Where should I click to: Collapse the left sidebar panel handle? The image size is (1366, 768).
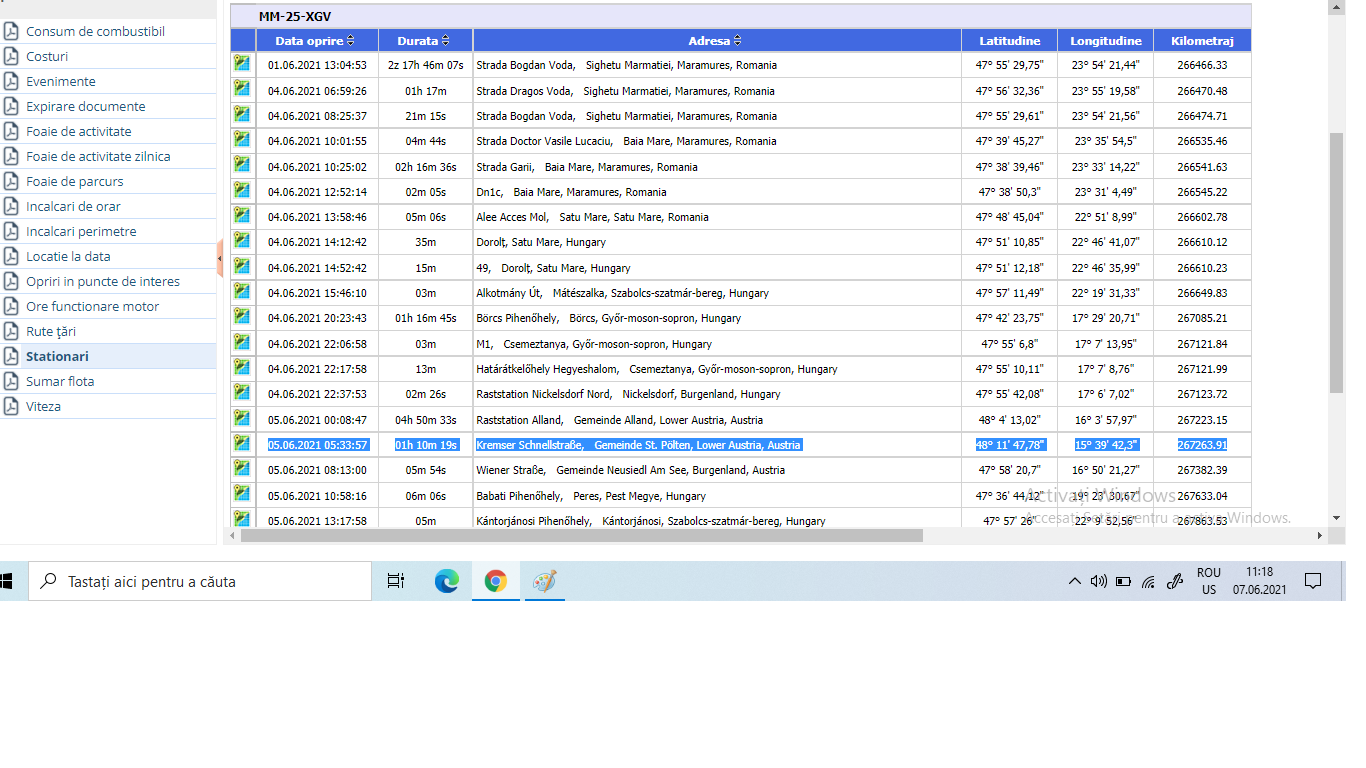coord(219,259)
